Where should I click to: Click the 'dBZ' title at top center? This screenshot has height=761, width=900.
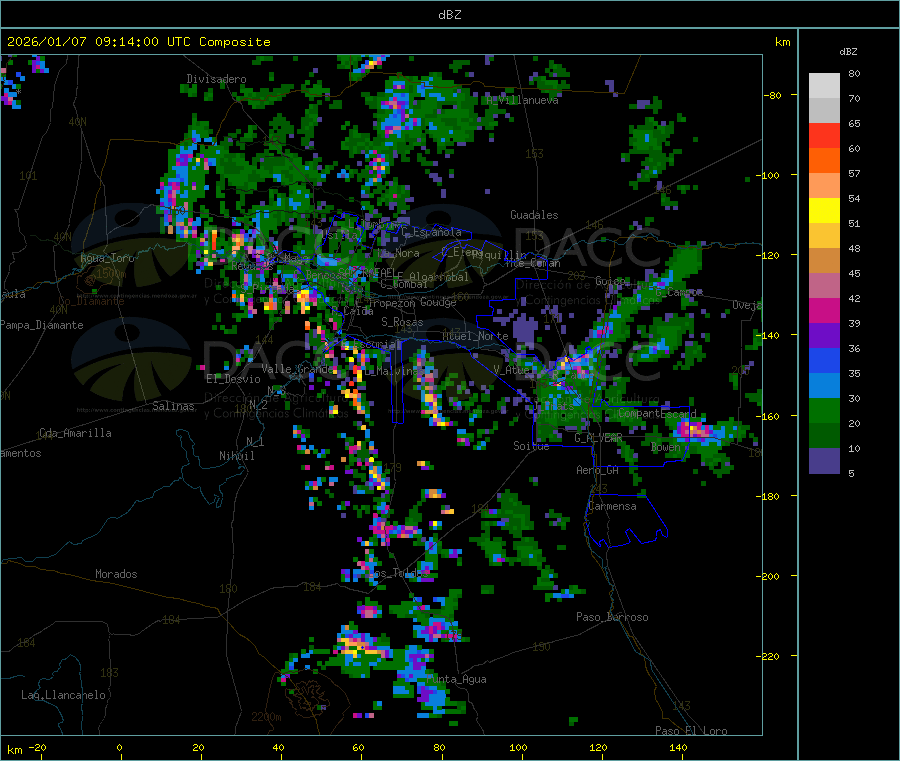449,15
